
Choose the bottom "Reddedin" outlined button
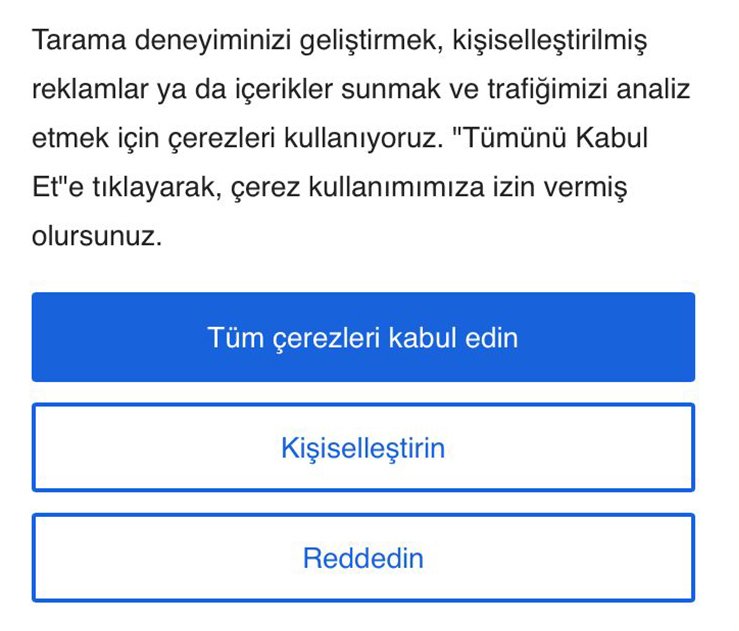pos(363,557)
